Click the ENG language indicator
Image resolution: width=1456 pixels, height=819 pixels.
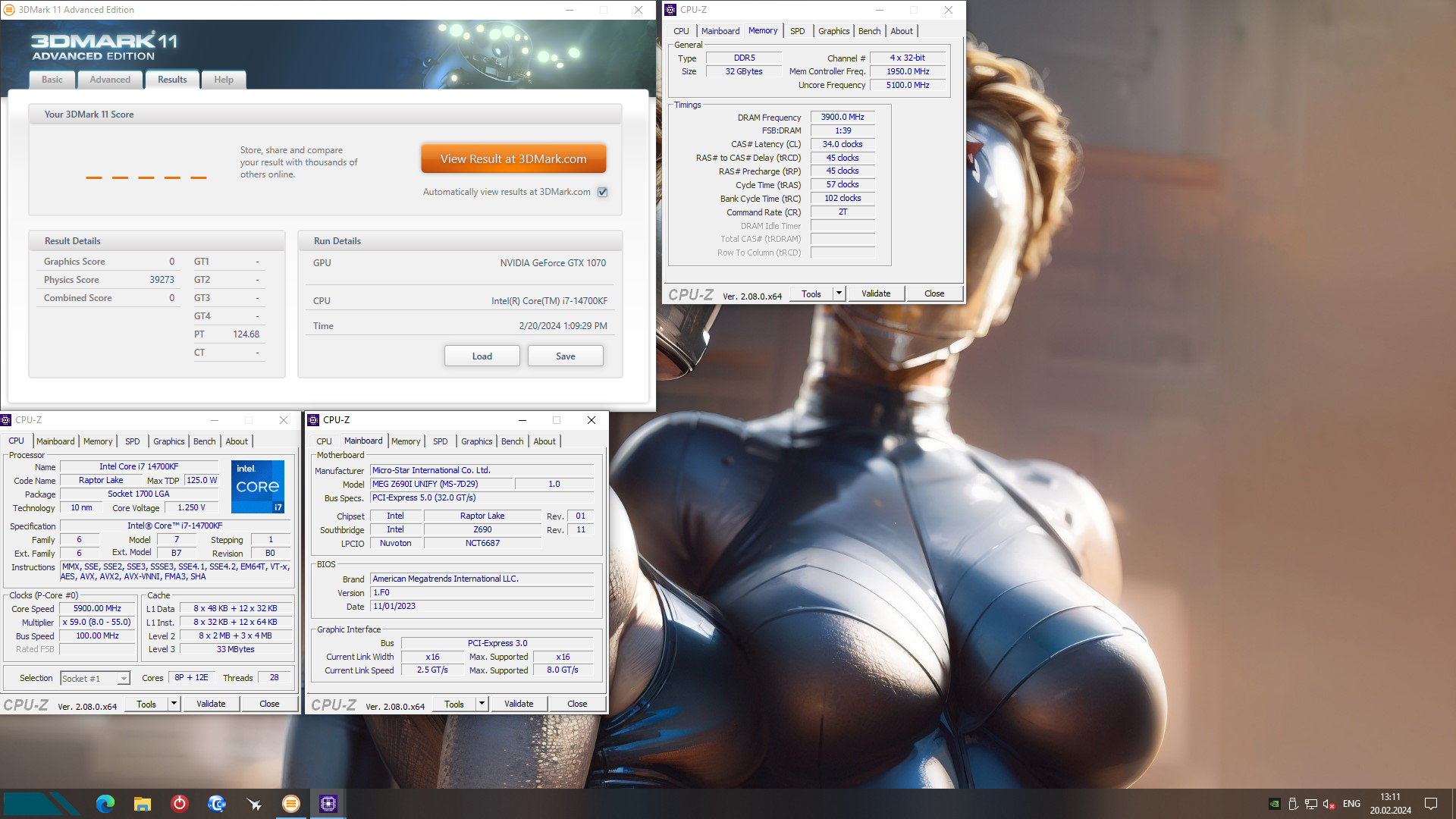click(1351, 804)
